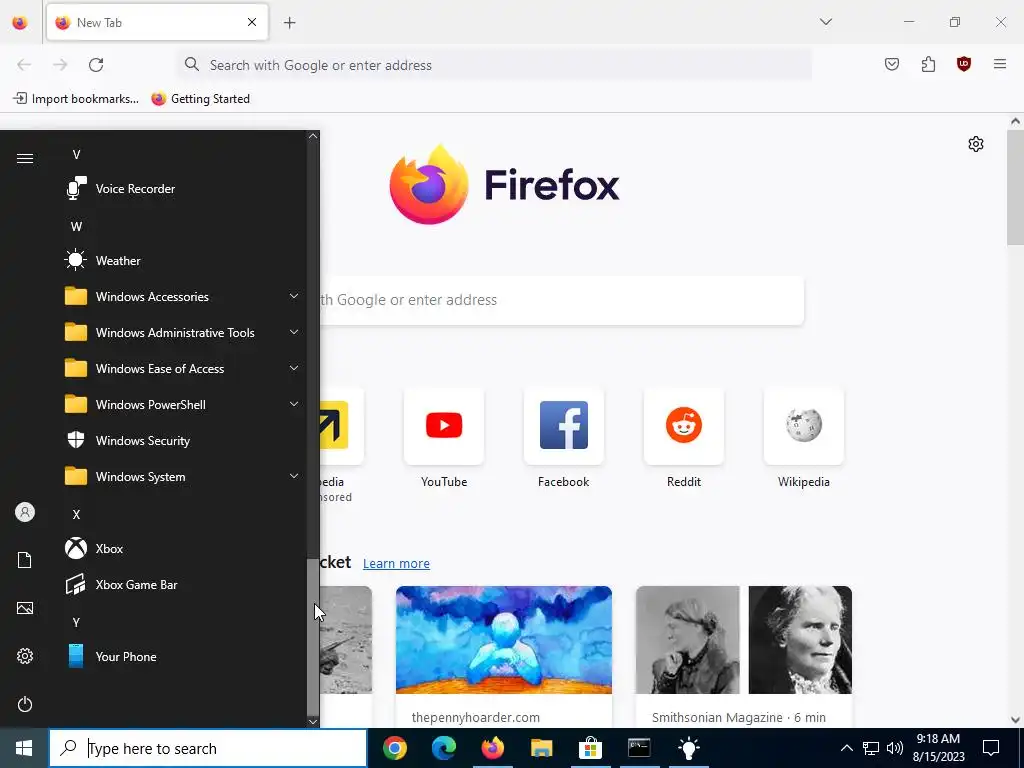Click Start menu scrollbar up arrow

313,136
